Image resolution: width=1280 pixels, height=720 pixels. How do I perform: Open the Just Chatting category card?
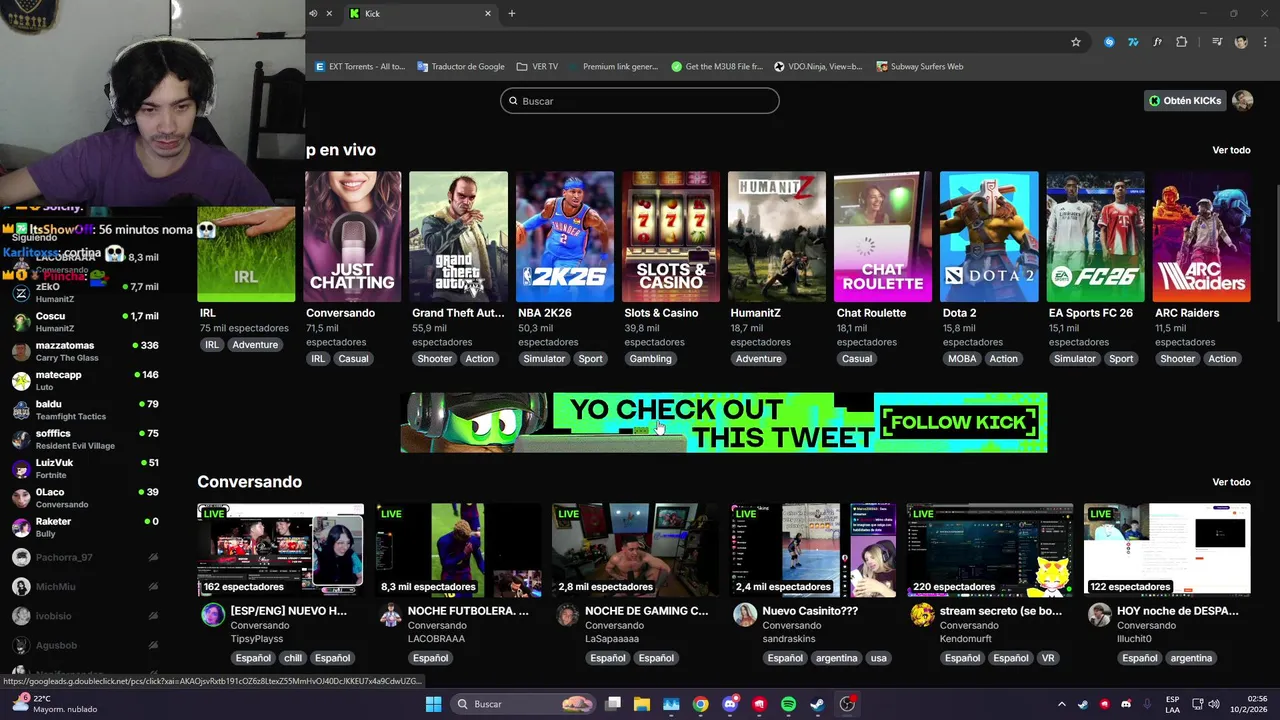click(x=353, y=237)
